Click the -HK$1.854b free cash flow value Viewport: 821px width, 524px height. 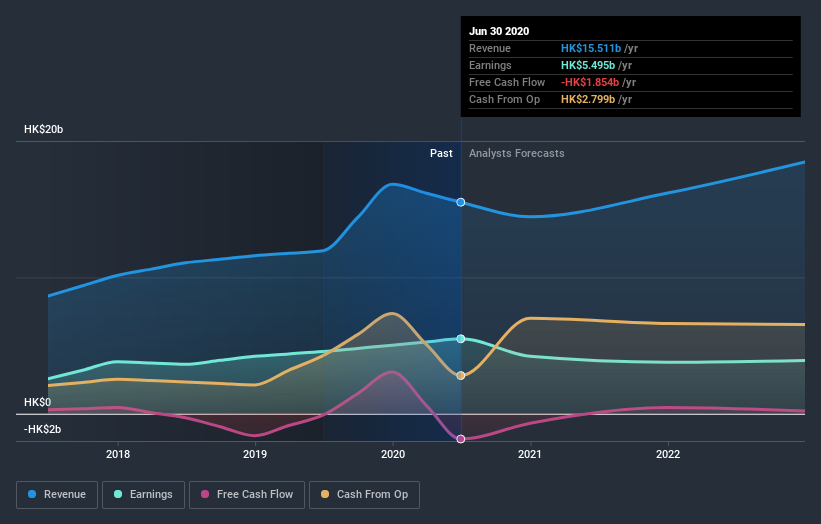tap(590, 82)
